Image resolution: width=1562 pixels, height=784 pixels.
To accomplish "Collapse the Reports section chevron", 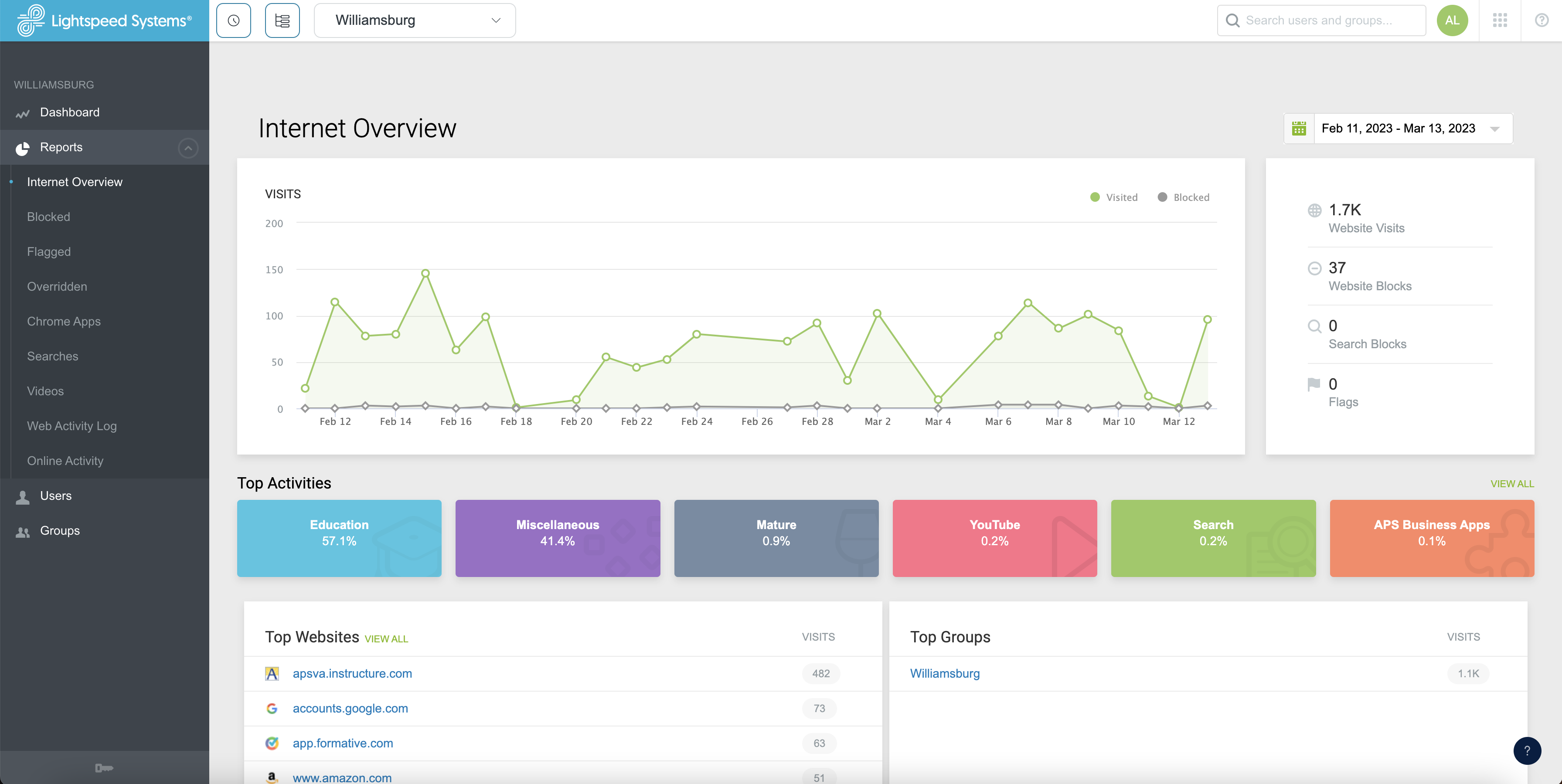I will (188, 147).
